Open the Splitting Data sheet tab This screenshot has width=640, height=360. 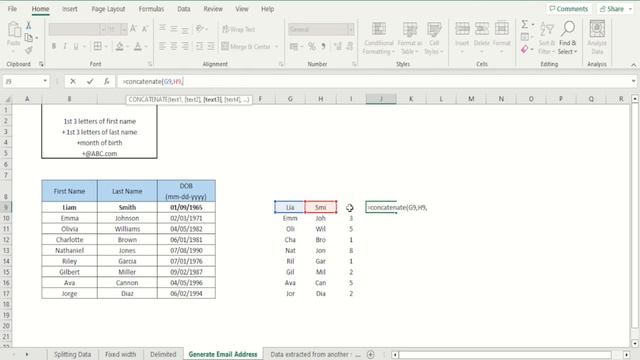click(72, 354)
